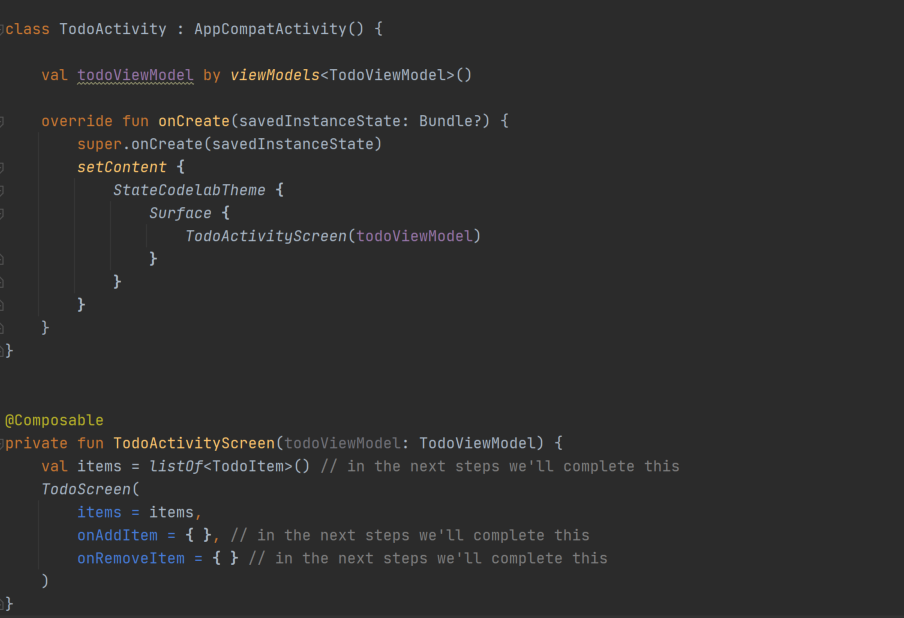This screenshot has height=618, width=904.
Task: Click the setContent call
Action: pos(122,167)
